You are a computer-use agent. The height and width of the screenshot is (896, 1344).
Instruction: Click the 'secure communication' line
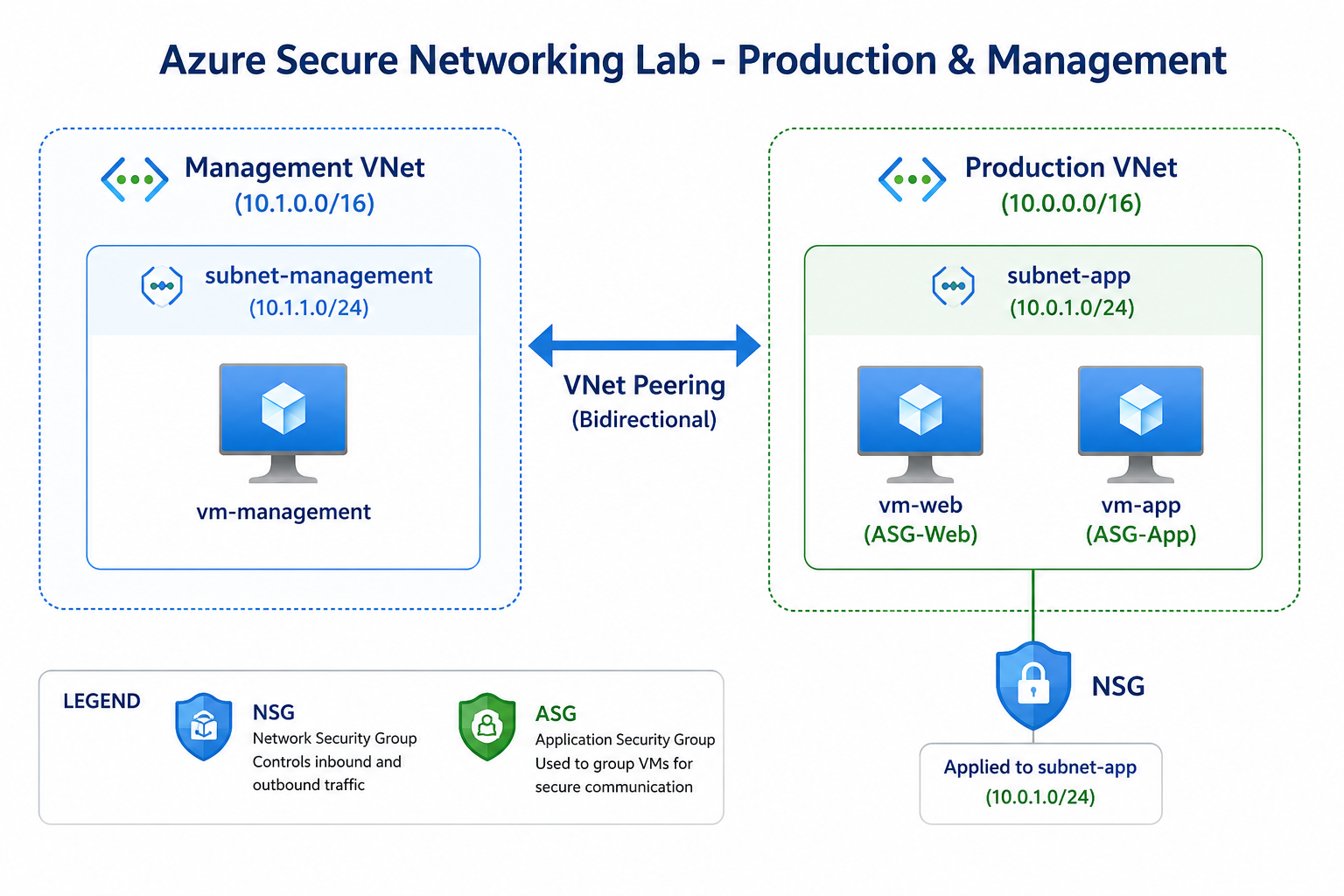[x=614, y=787]
